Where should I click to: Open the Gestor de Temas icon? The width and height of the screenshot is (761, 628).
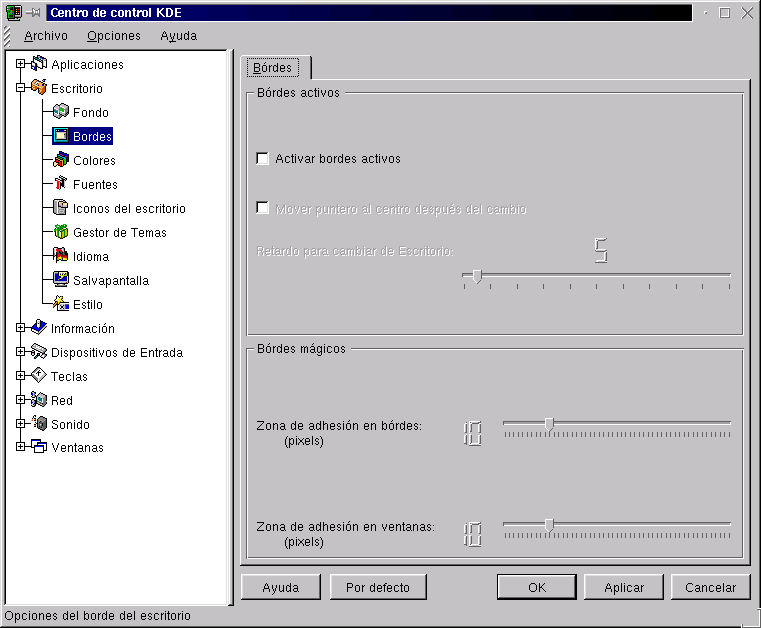pyautogui.click(x=60, y=232)
